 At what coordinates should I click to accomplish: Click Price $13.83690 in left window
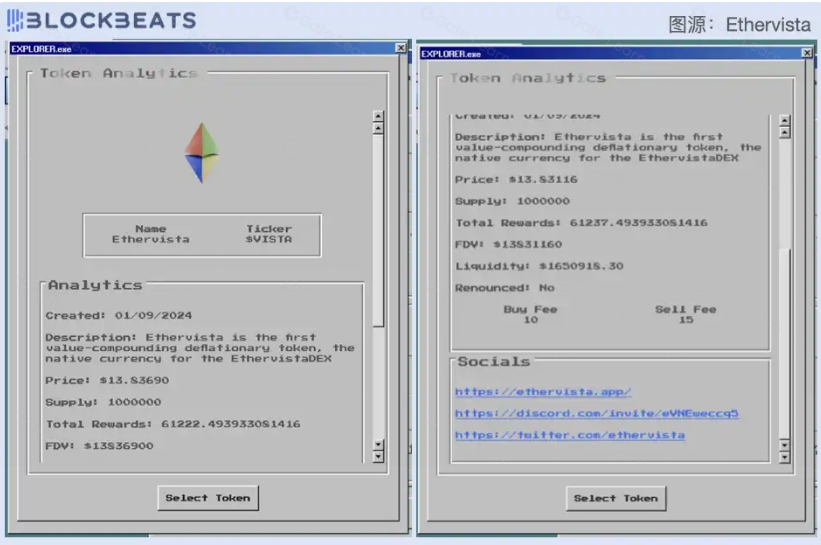coord(107,380)
